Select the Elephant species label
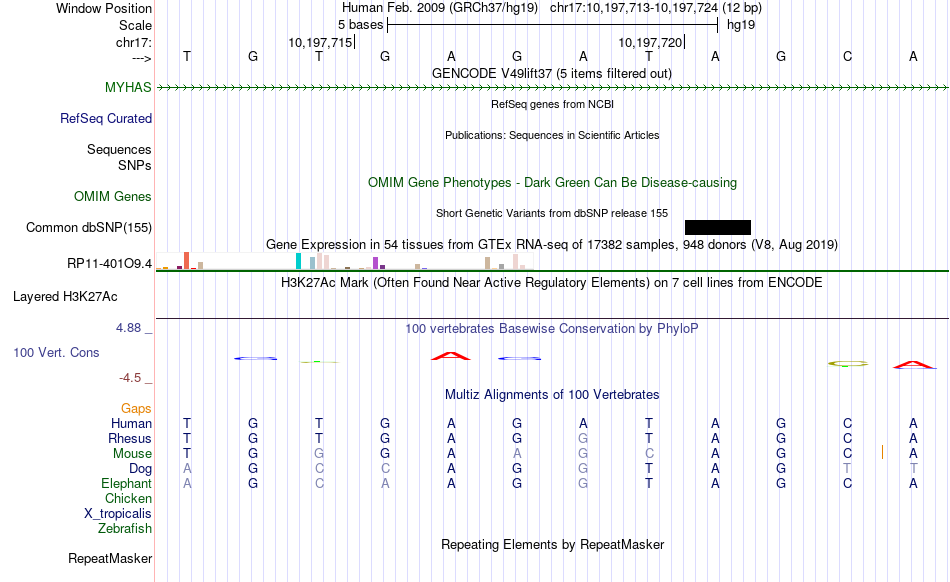 click(127, 483)
